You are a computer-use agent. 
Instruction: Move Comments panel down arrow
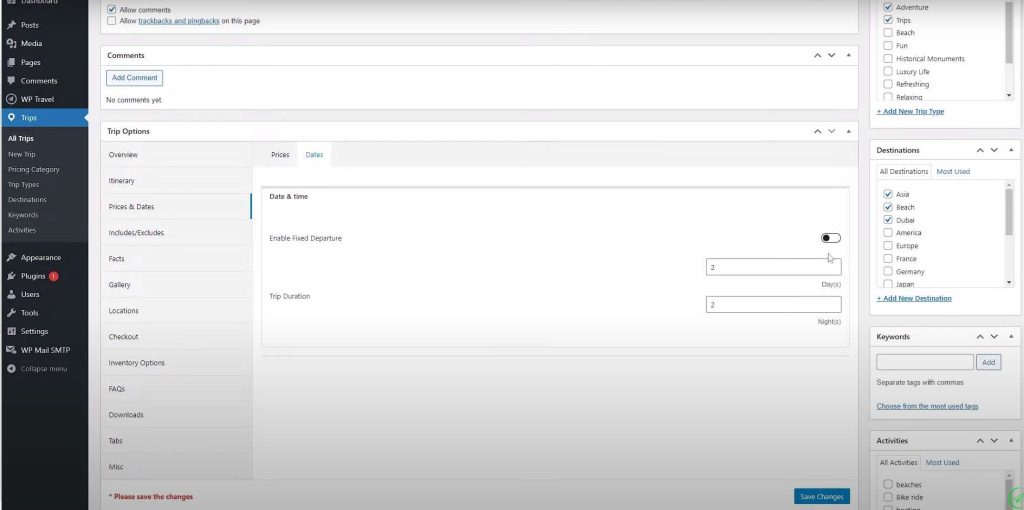[831, 56]
